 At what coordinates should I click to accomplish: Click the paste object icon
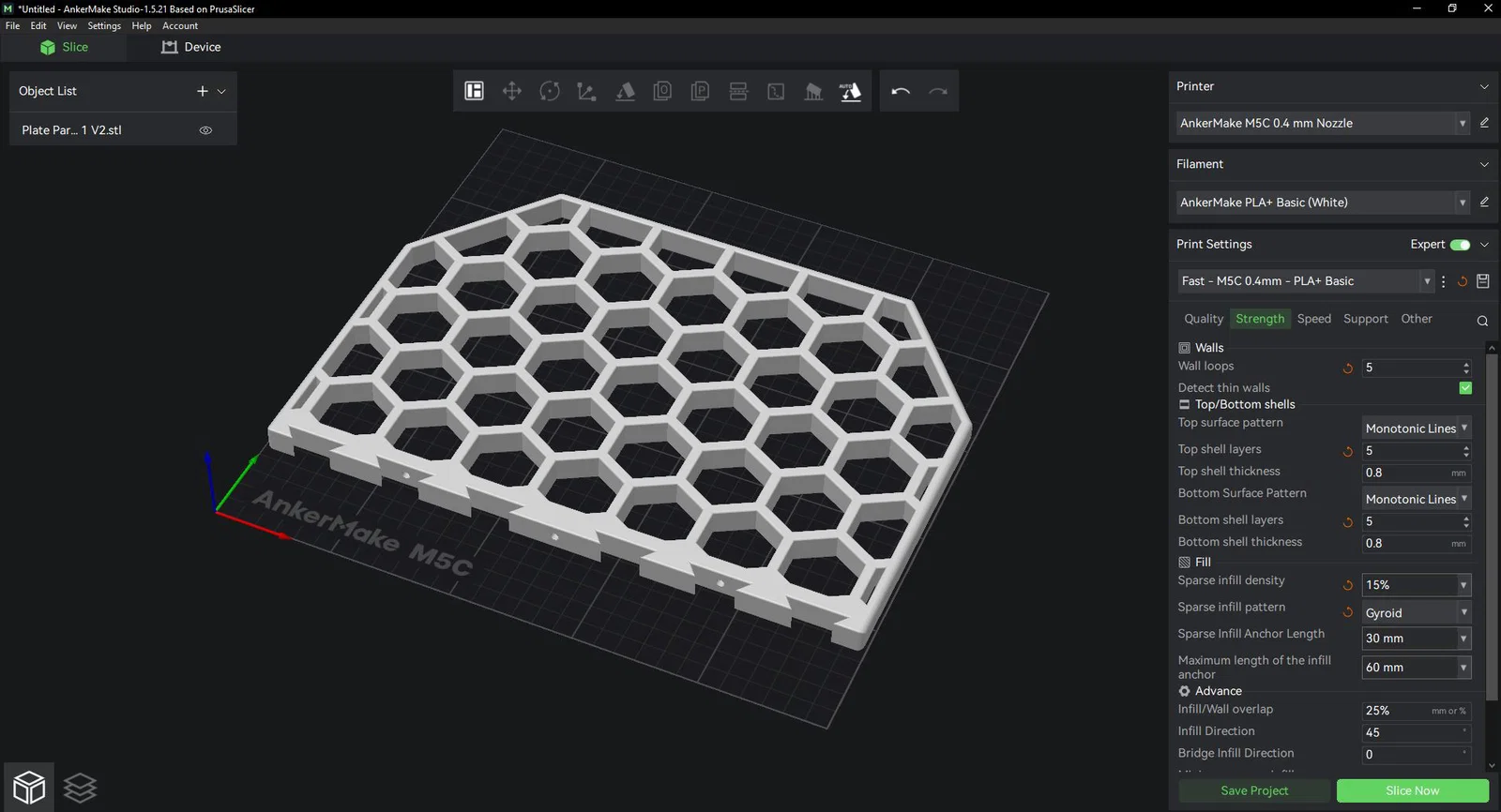(x=700, y=91)
